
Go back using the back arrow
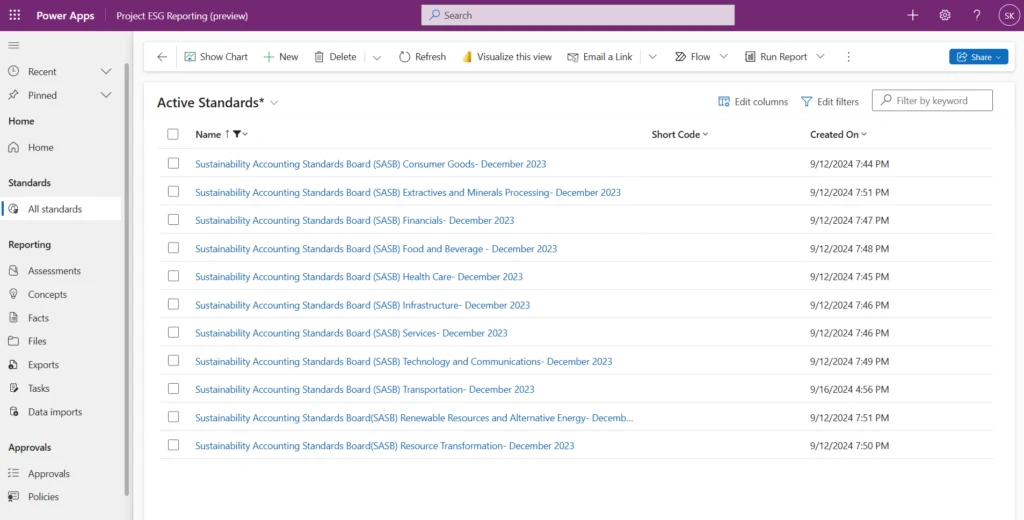[162, 57]
